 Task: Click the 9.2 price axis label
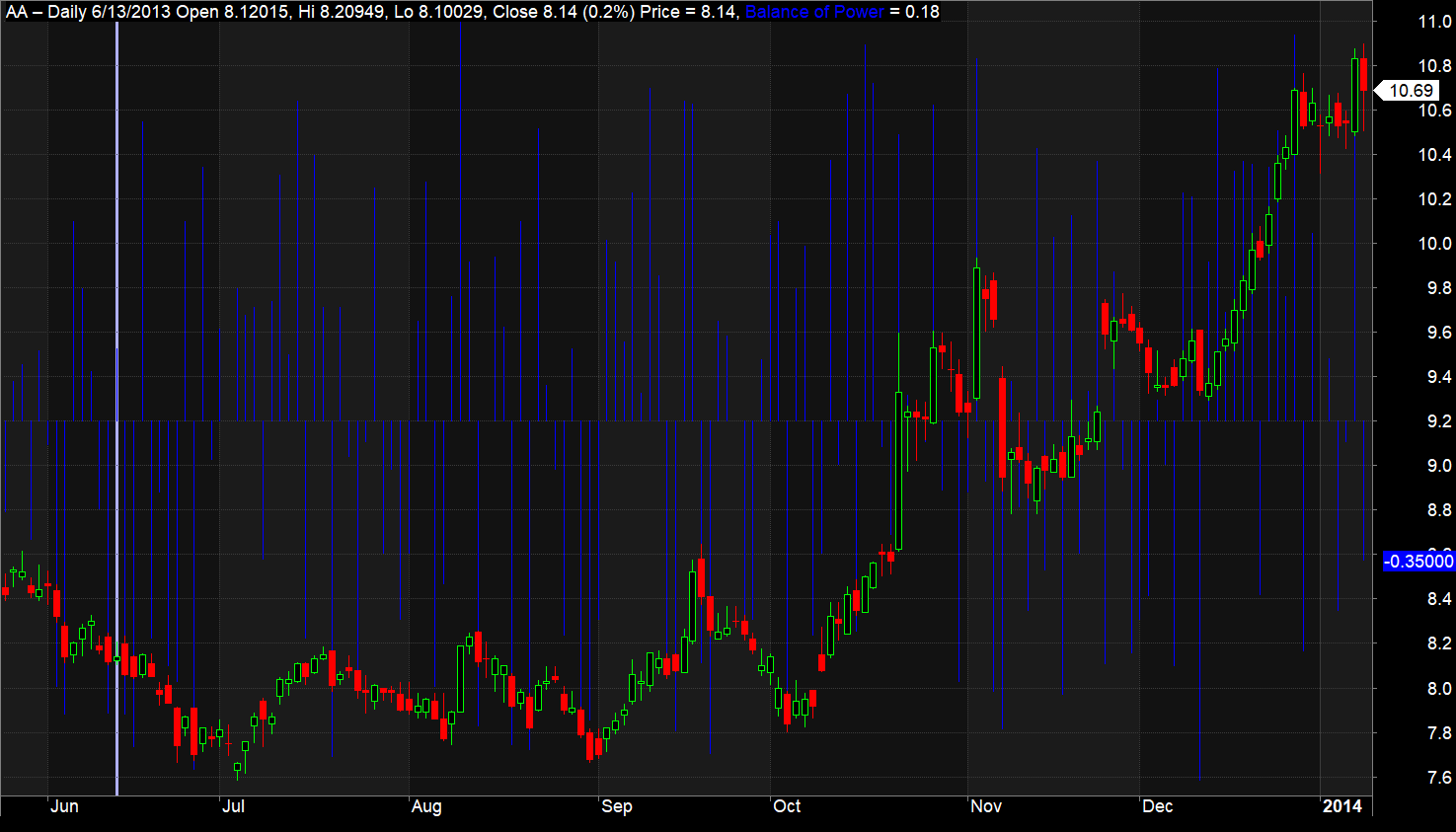[x=1439, y=421]
